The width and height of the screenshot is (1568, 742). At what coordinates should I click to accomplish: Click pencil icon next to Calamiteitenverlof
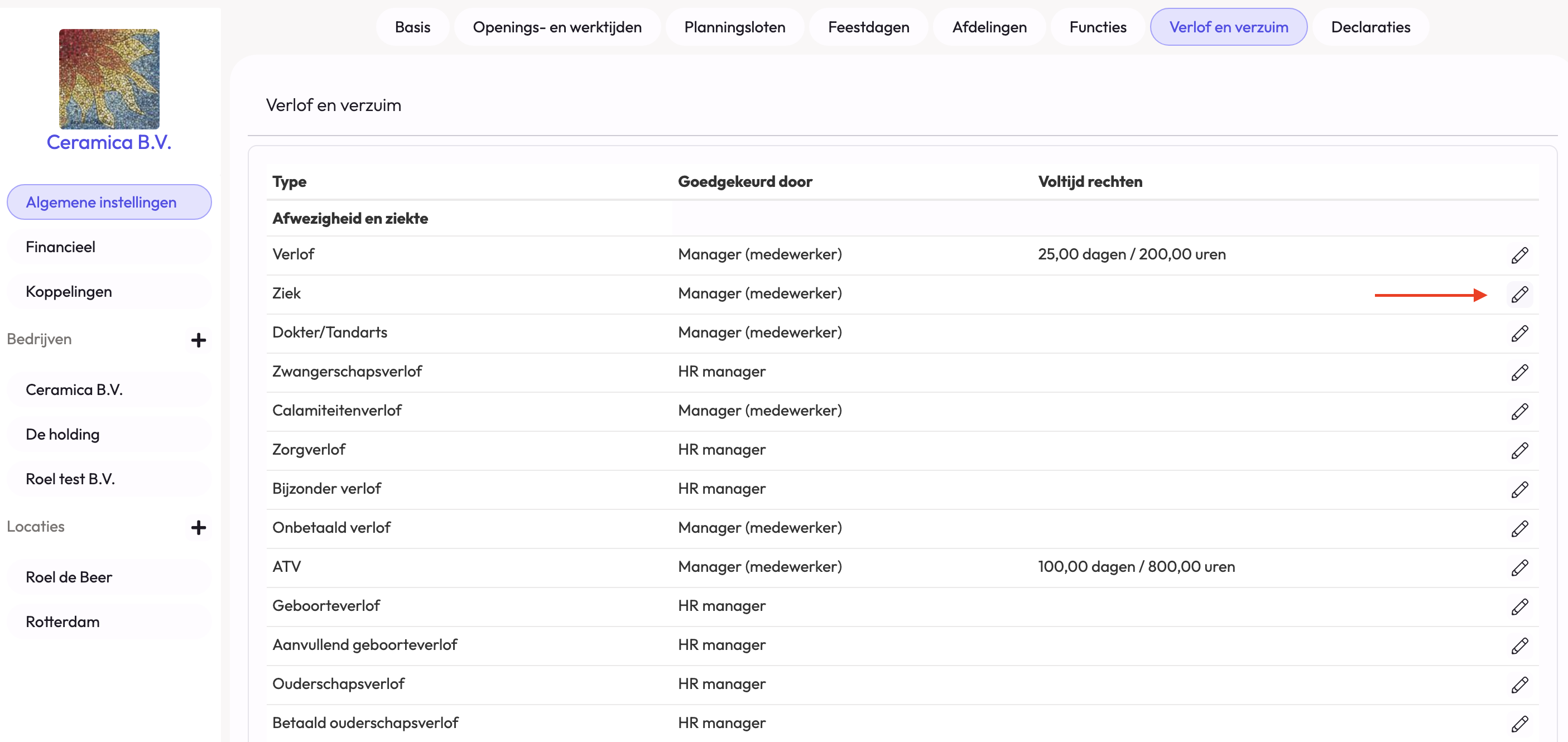pyautogui.click(x=1519, y=411)
